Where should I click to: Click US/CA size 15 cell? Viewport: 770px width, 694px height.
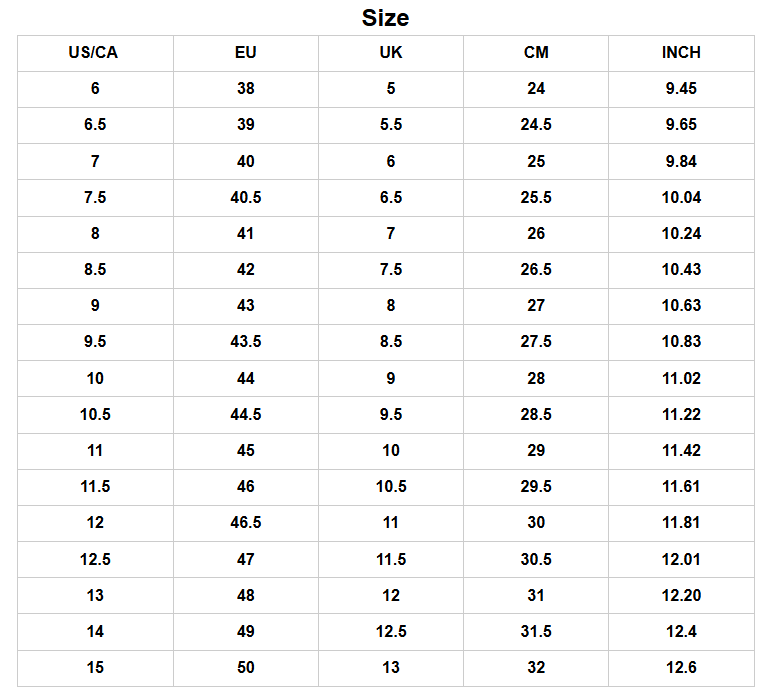coord(95,668)
